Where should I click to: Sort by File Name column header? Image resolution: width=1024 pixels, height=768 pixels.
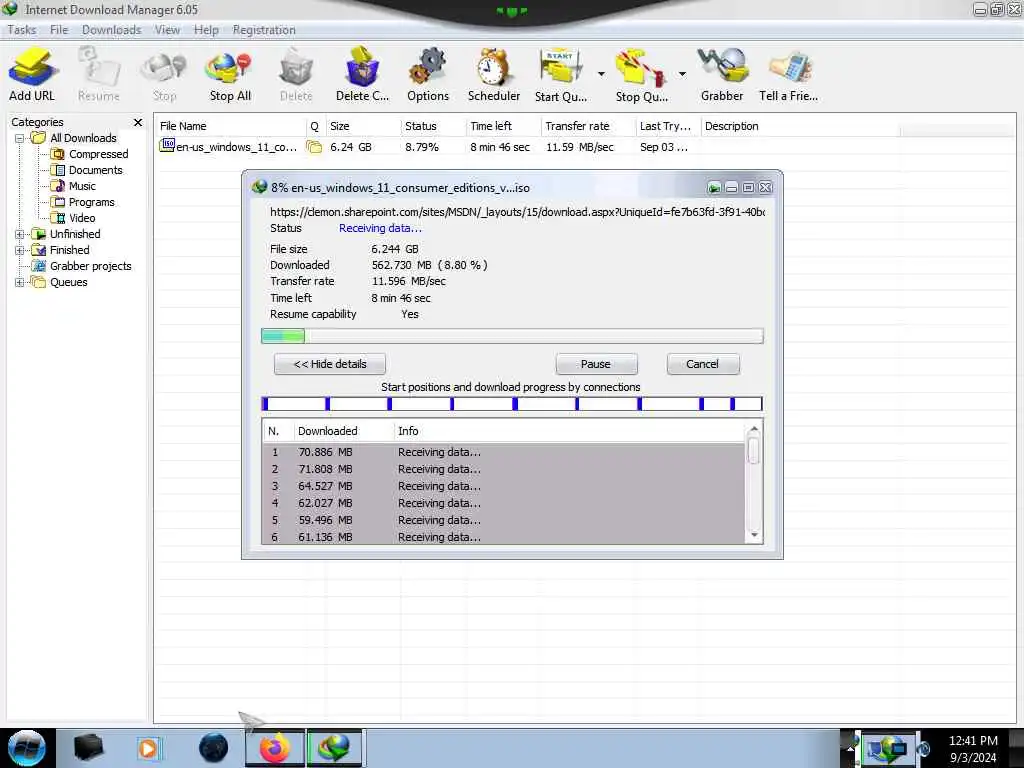click(x=231, y=126)
